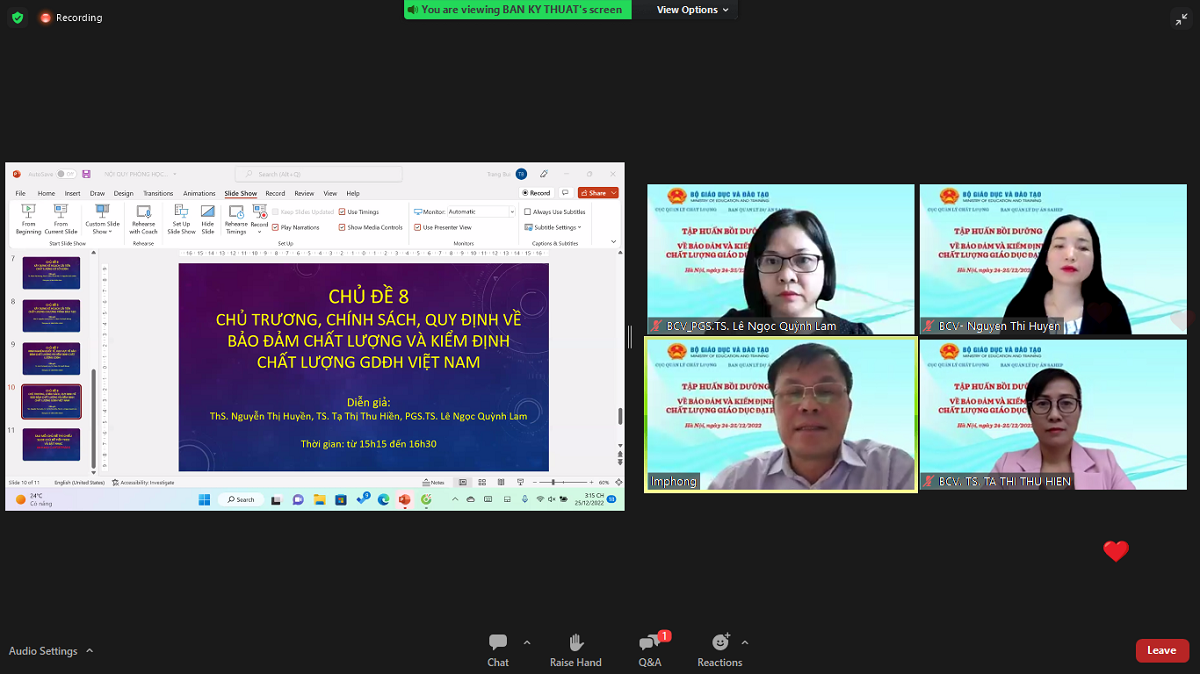
Task: Expand the View Options dropdown
Action: (693, 10)
